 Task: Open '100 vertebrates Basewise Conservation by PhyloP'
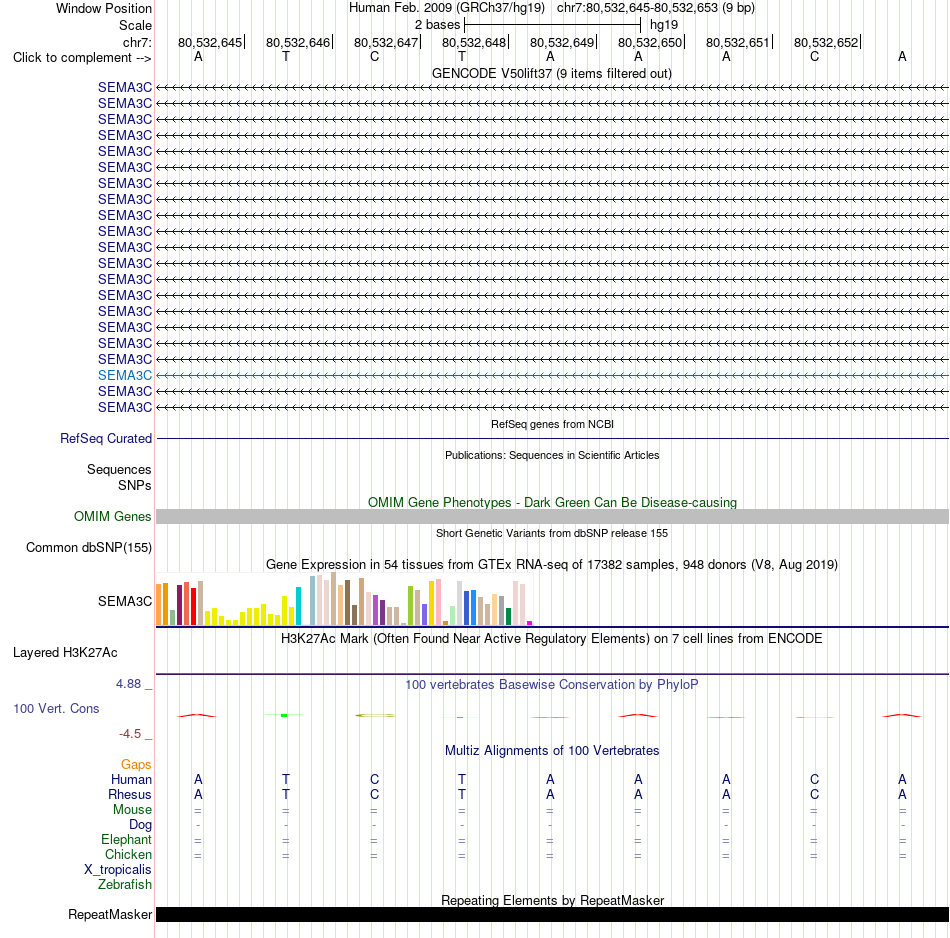point(551,685)
